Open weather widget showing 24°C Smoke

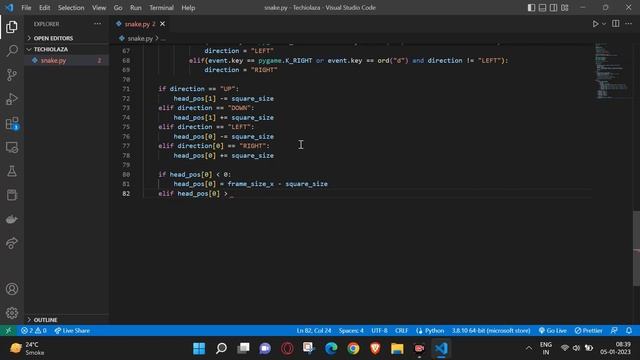point(27,348)
